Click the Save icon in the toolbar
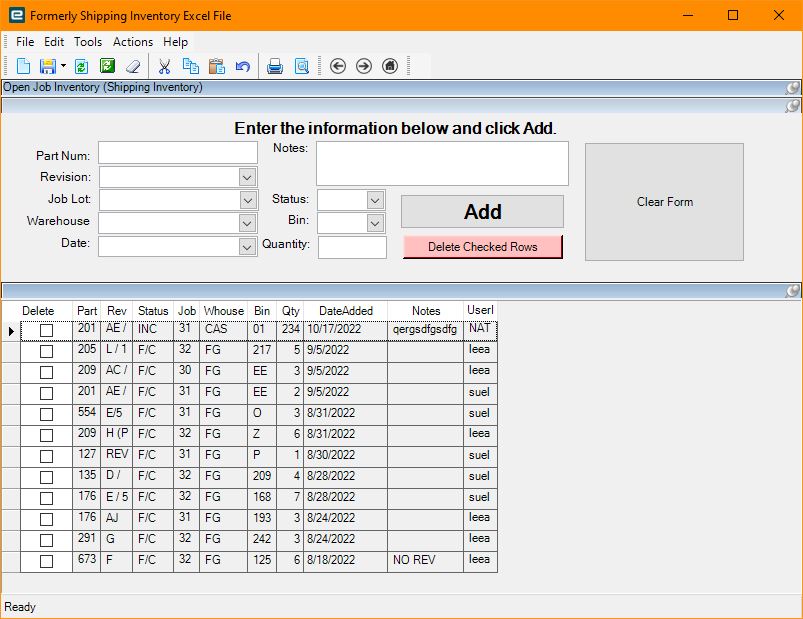803x619 pixels. coord(45,65)
